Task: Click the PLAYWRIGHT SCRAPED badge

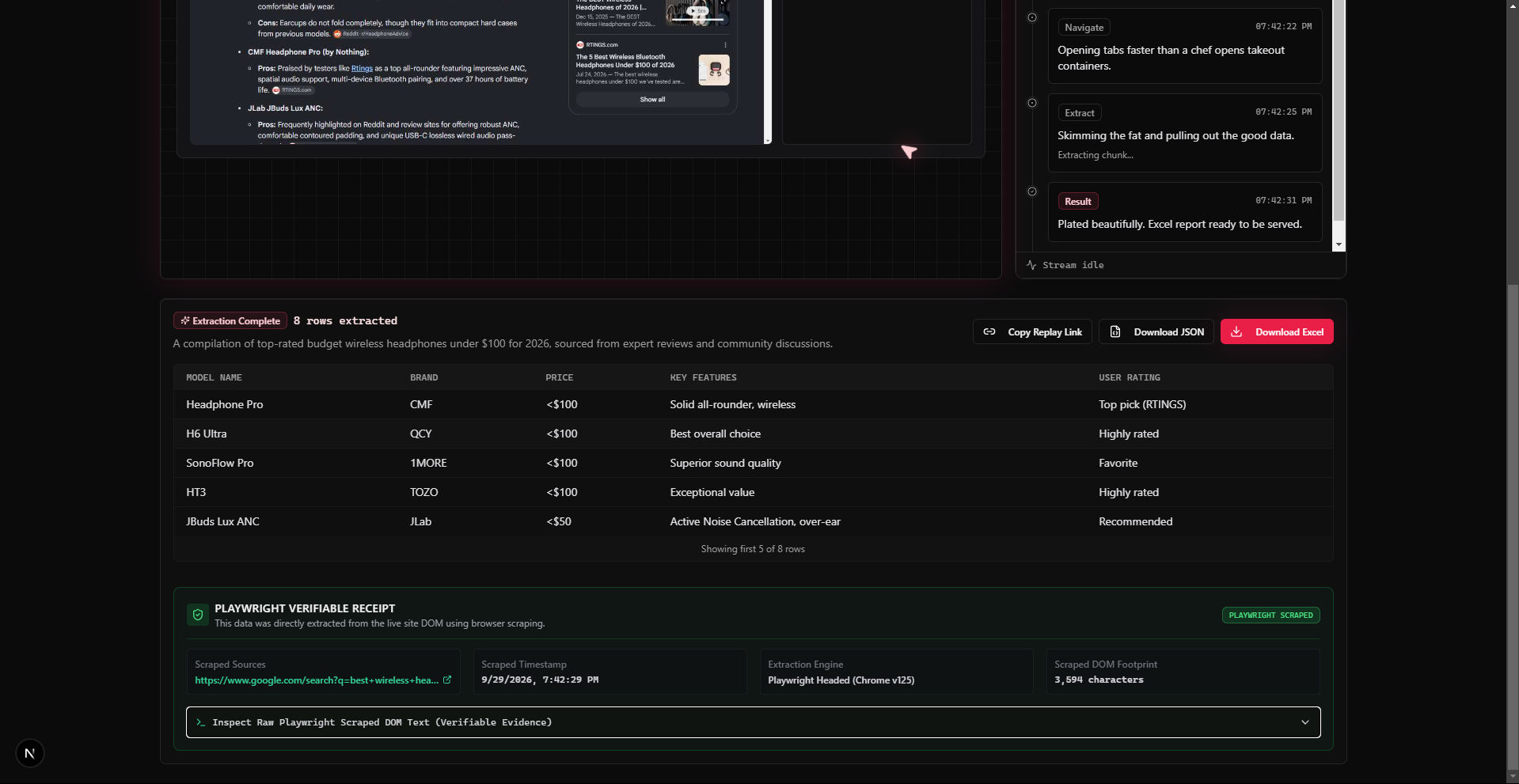Action: [1270, 615]
